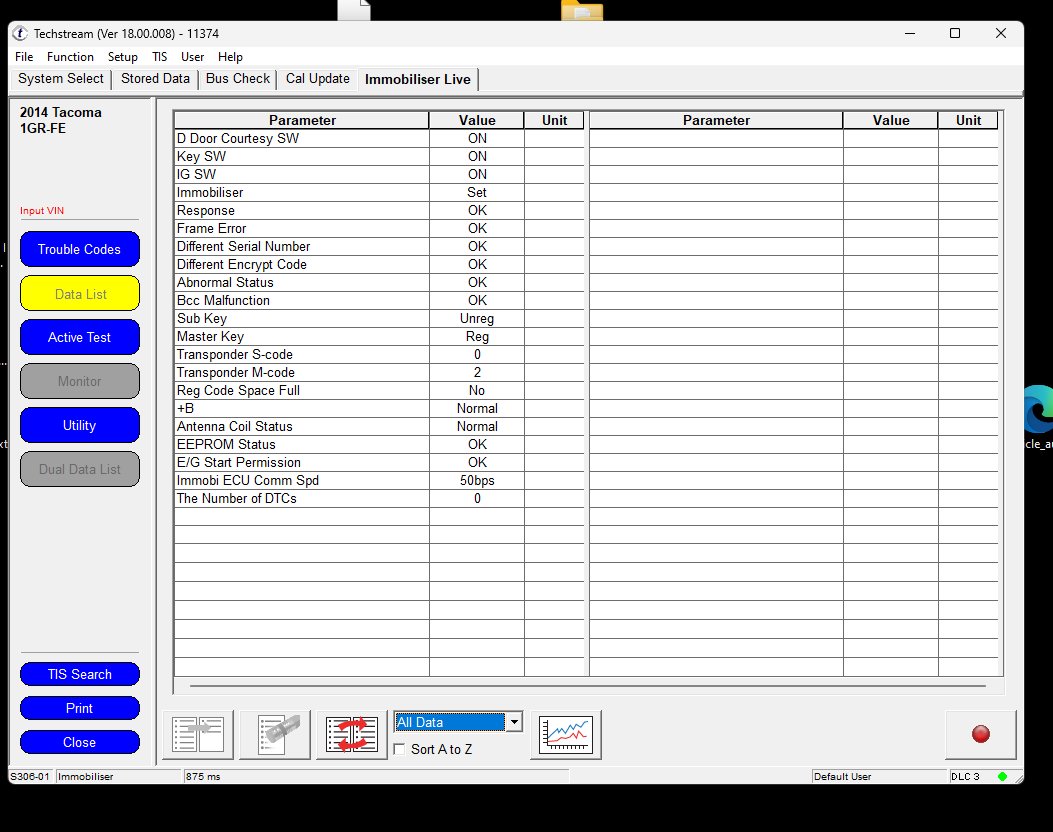Open the File menu

(24, 57)
